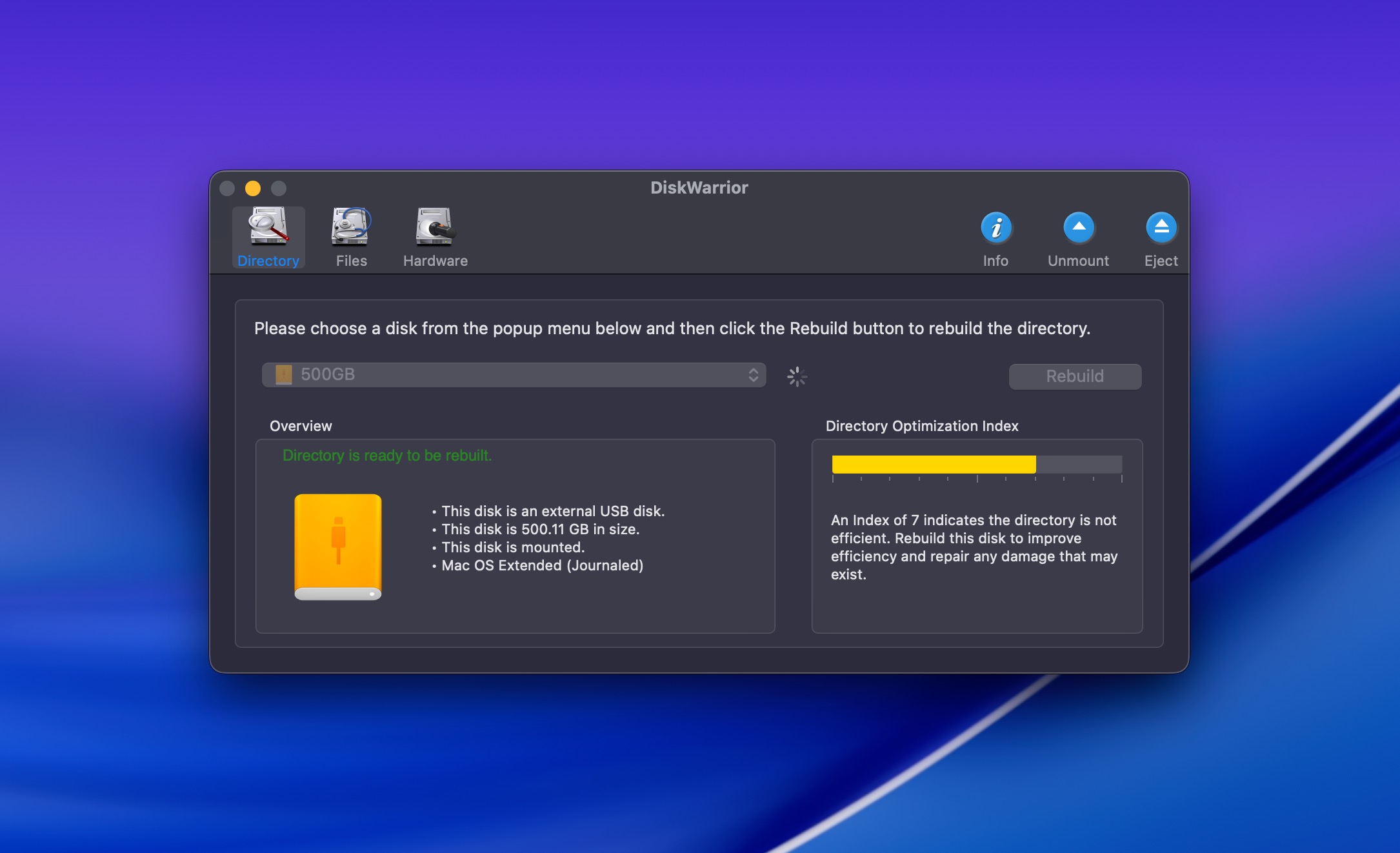This screenshot has height=853, width=1400.
Task: Click the 'Directory Optimization Index' heading
Action: (x=922, y=426)
